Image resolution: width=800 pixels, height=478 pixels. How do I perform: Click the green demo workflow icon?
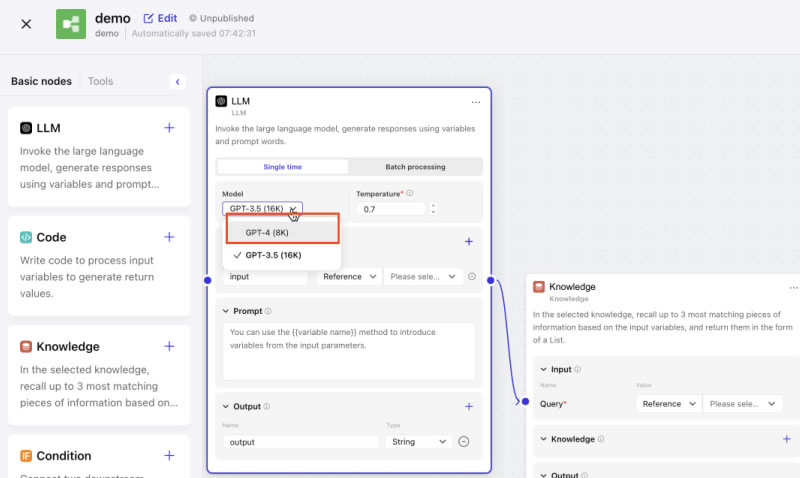point(71,24)
